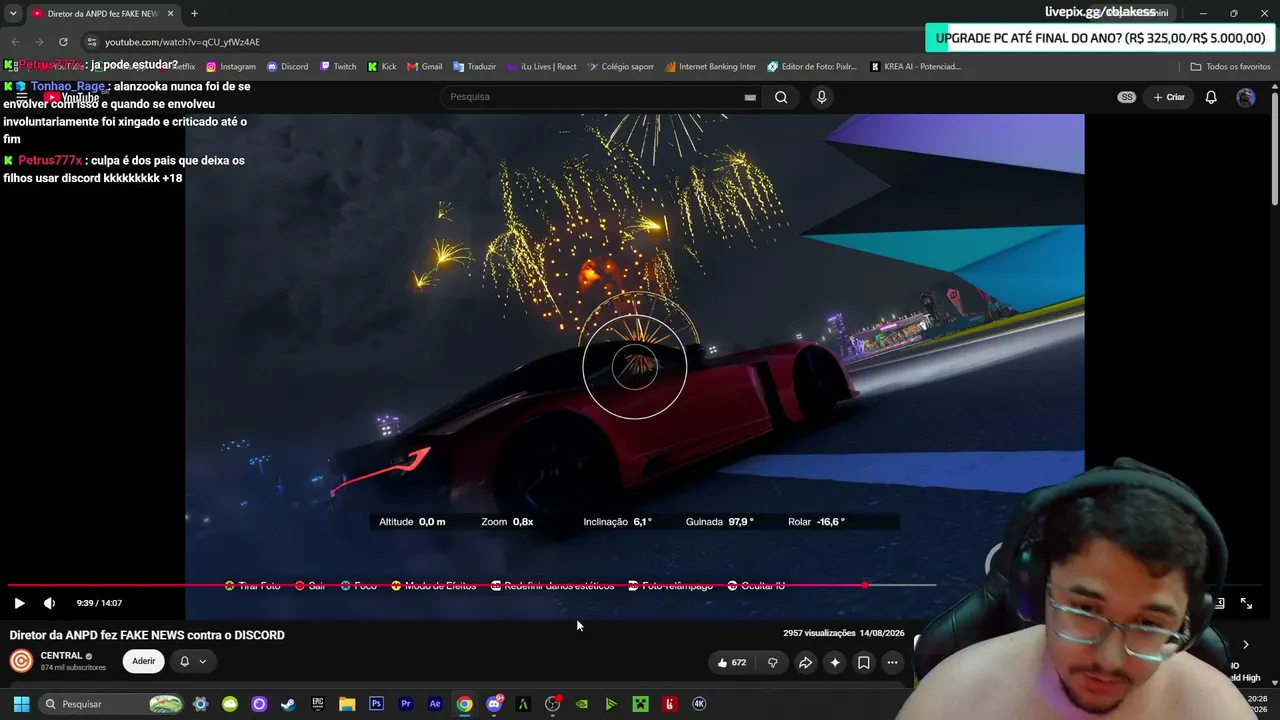The image size is (1280, 720).
Task: Play the YouTube video
Action: [x=19, y=603]
